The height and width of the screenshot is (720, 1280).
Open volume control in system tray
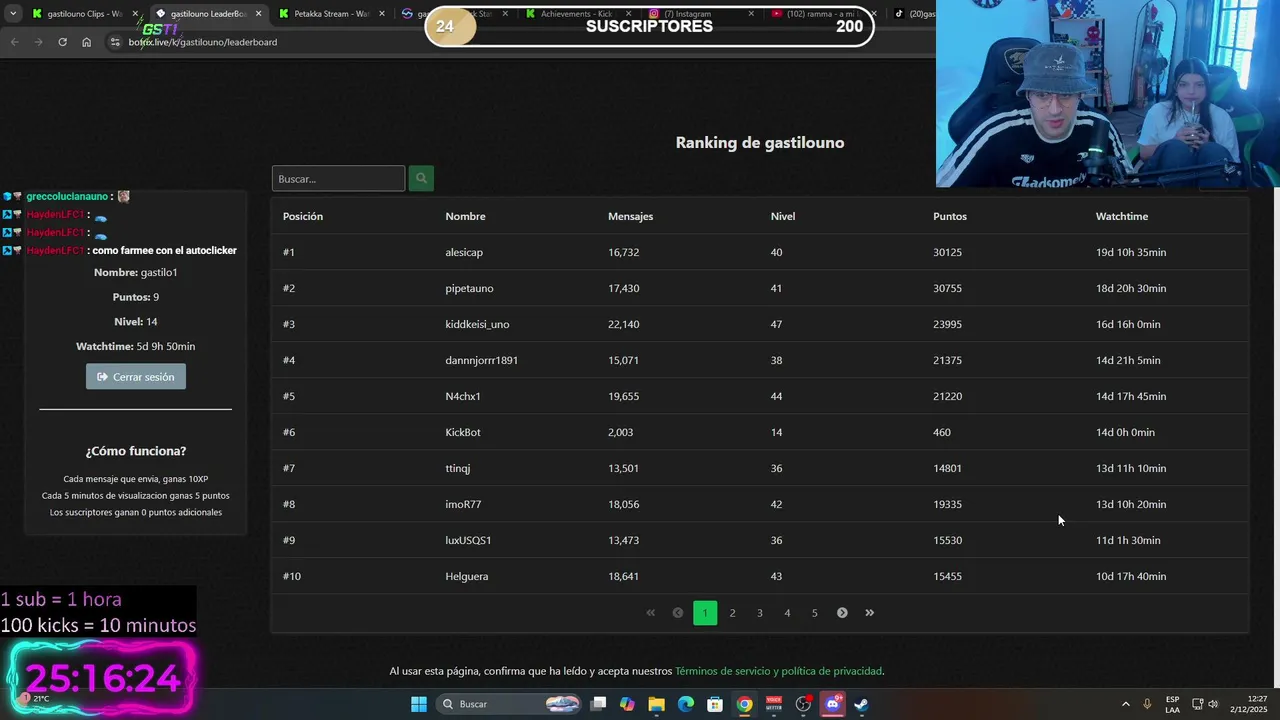click(x=1213, y=704)
